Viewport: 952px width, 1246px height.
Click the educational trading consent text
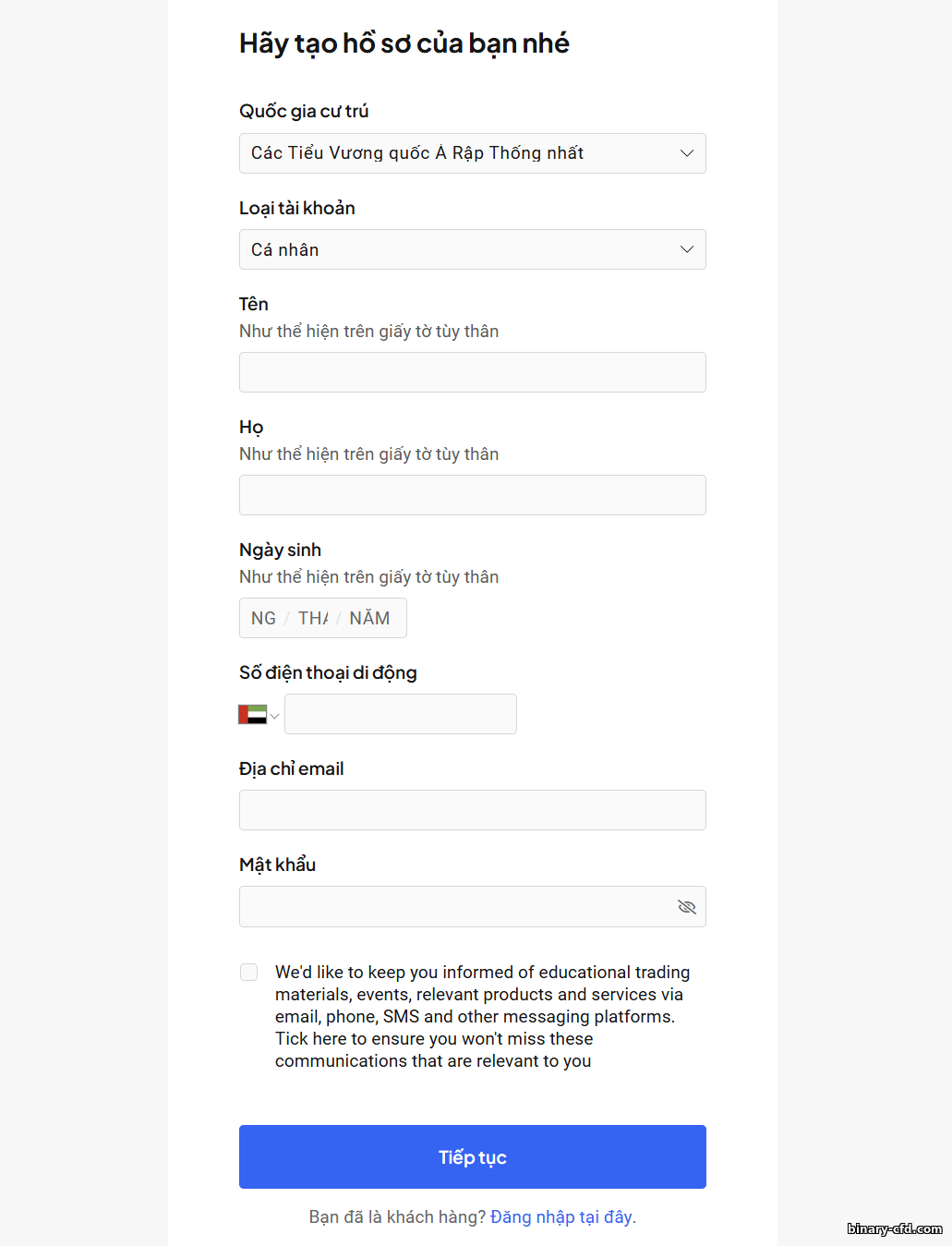click(480, 1016)
